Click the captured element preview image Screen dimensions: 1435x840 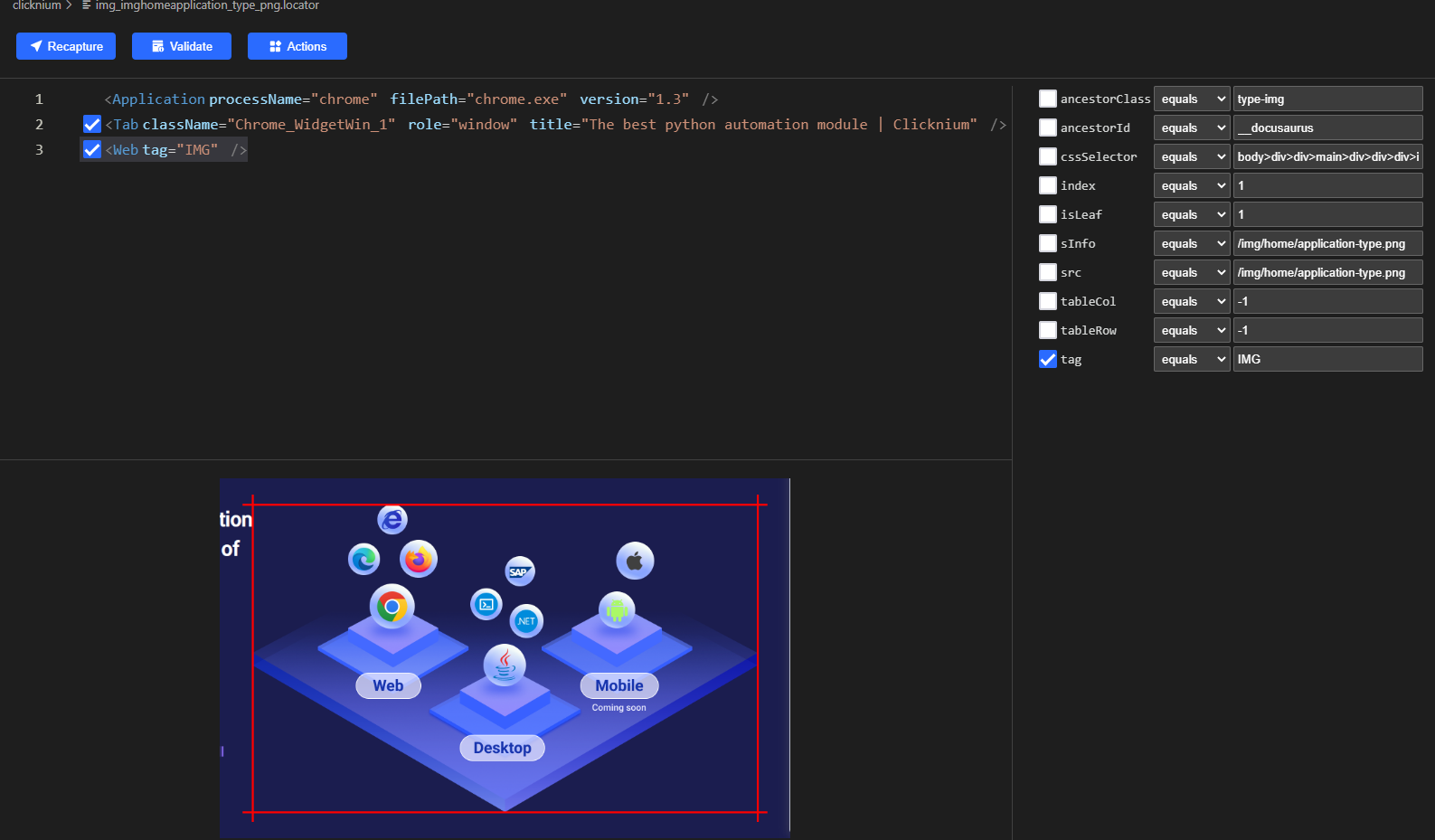pos(505,658)
